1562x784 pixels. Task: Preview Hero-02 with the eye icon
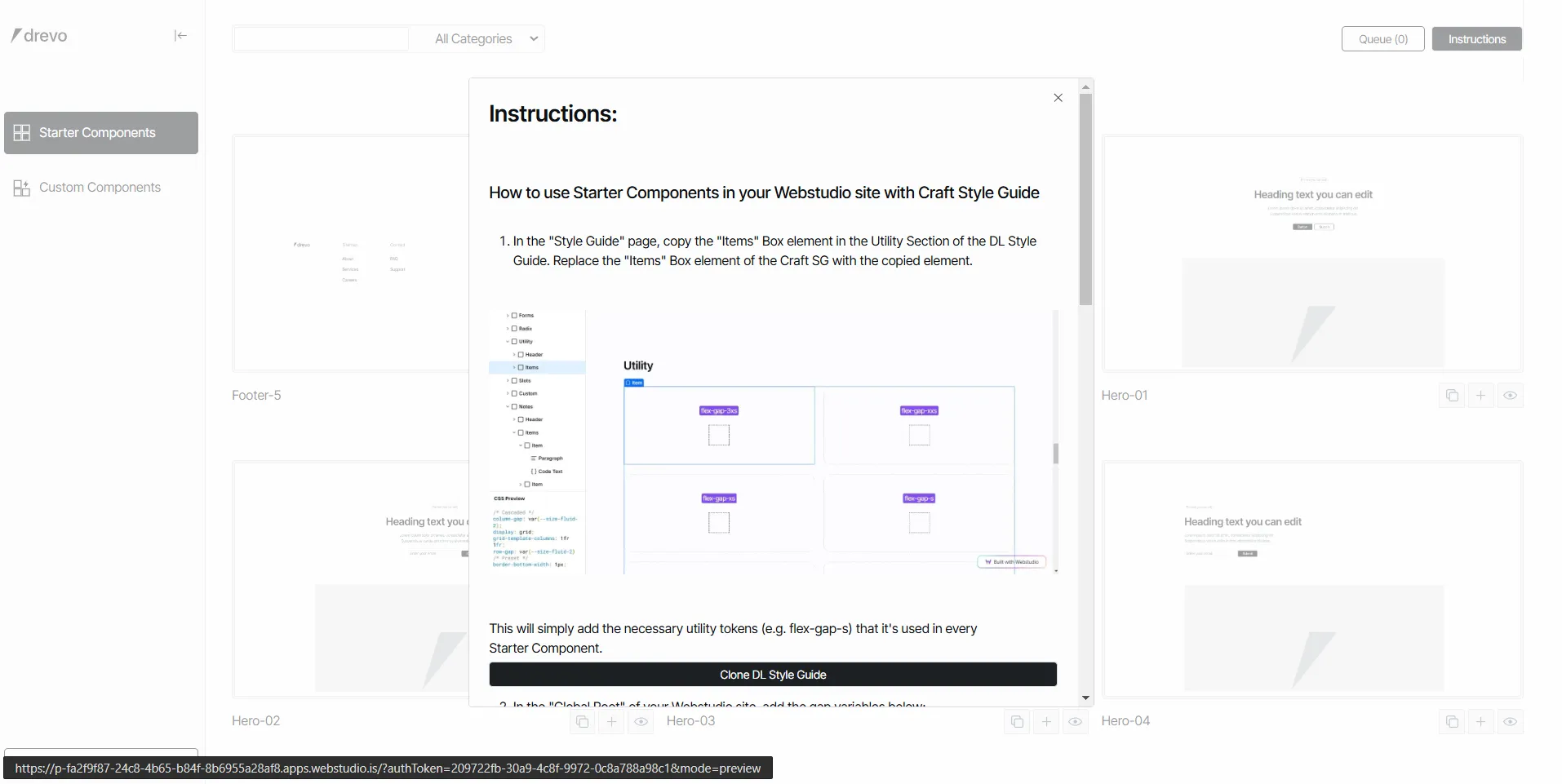click(641, 722)
